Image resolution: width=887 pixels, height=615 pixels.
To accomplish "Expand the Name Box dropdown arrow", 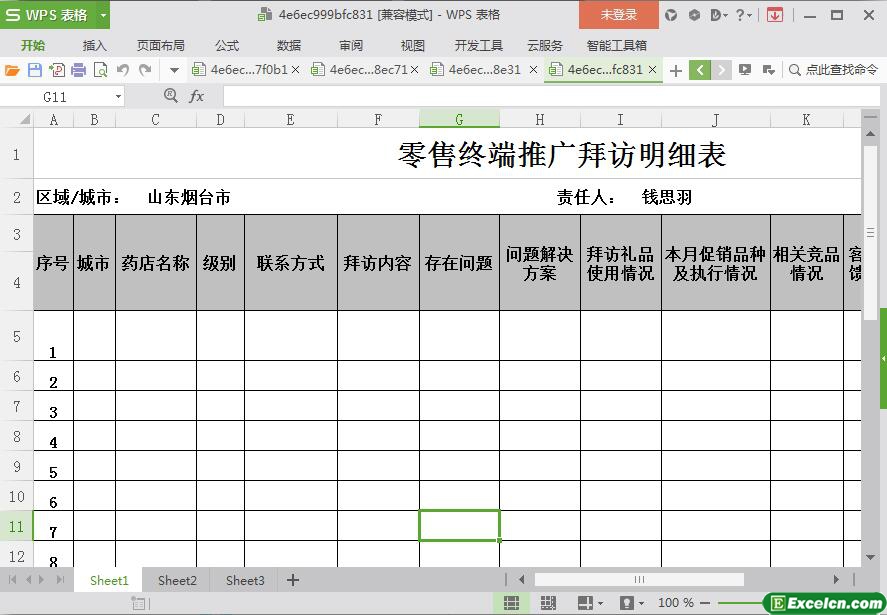I will 118,97.
